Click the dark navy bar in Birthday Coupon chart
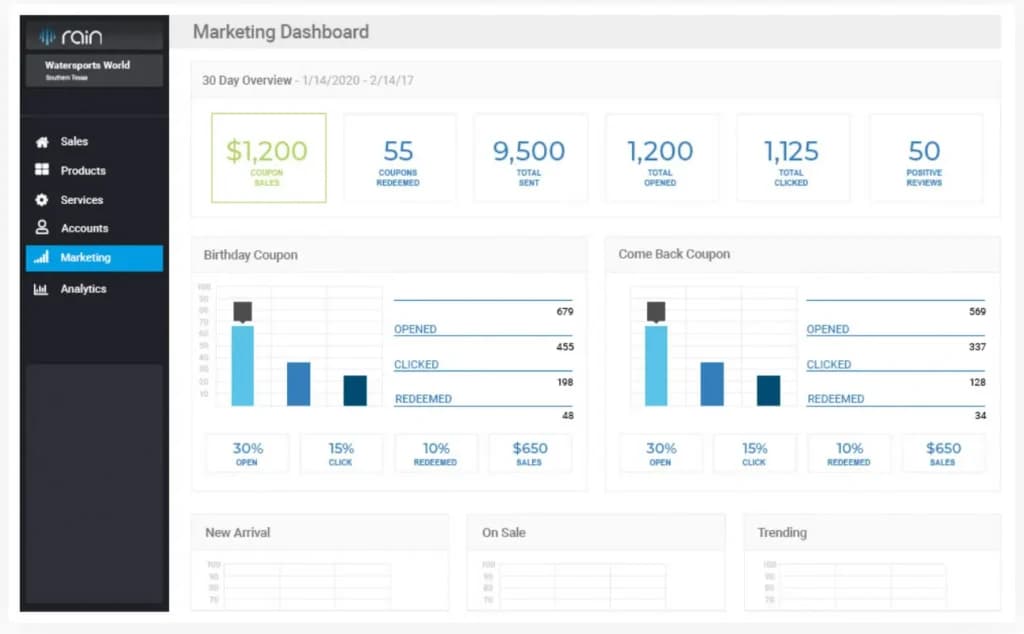 pyautogui.click(x=355, y=390)
